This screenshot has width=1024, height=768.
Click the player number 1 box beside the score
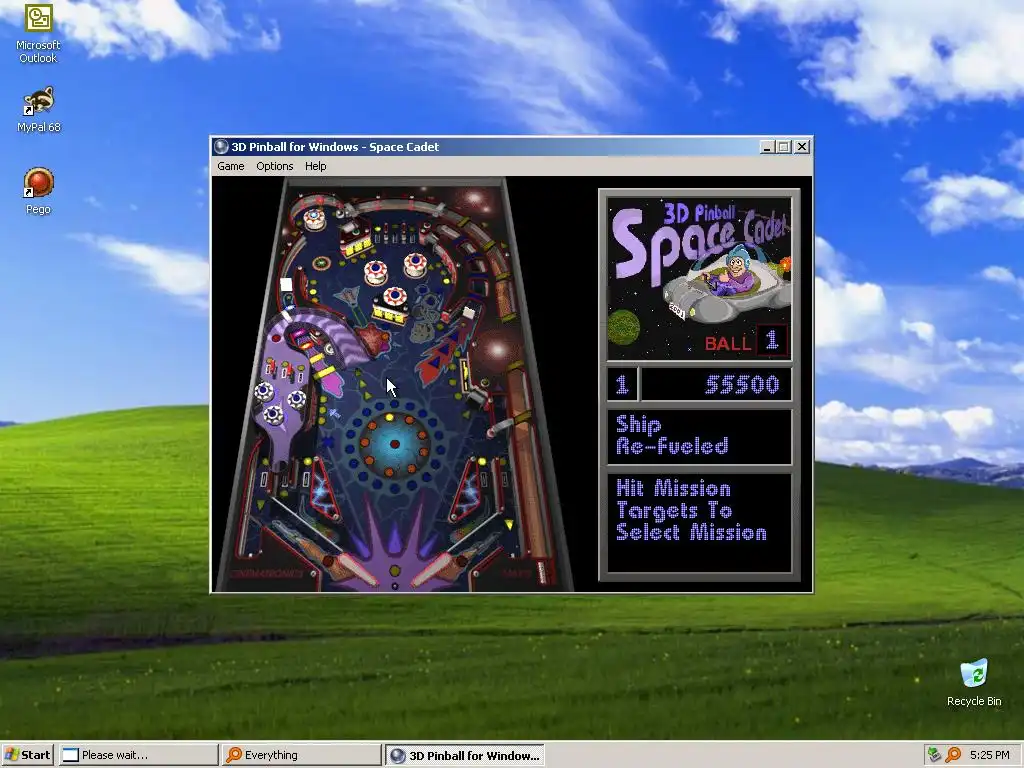click(x=622, y=384)
